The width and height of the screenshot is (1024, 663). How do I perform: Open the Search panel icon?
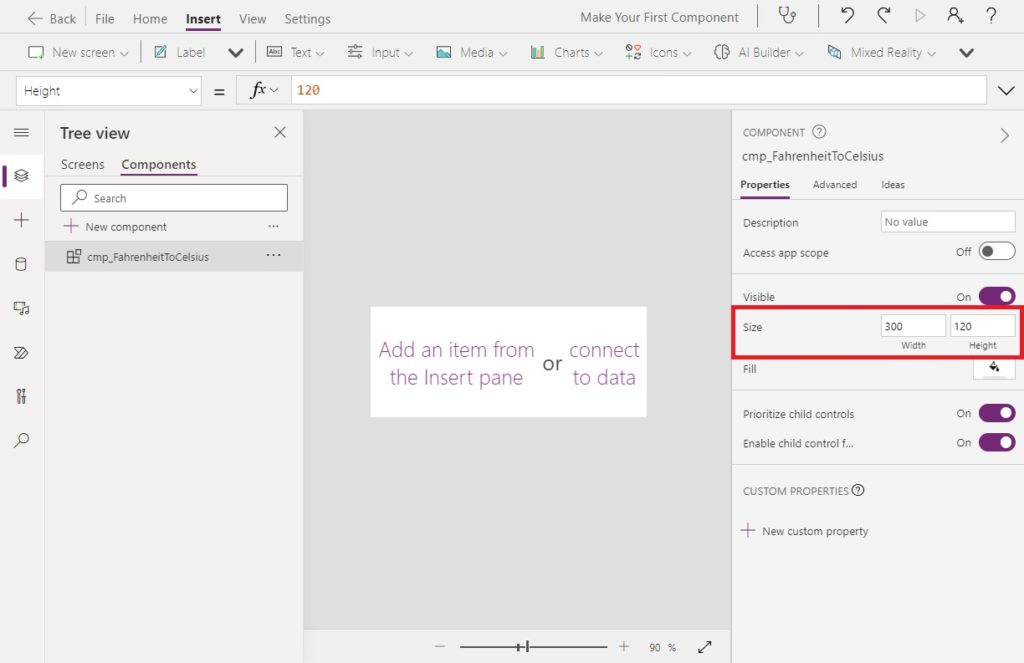click(22, 440)
